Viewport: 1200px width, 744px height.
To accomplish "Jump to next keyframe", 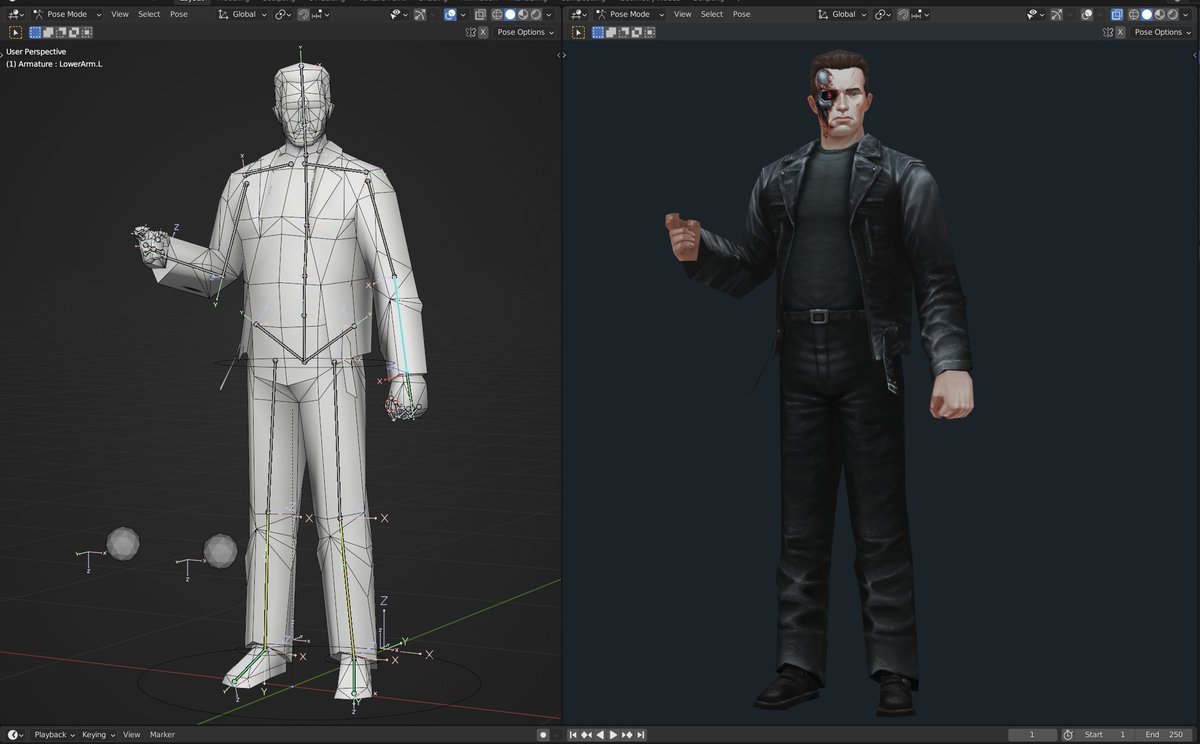I will tap(627, 735).
